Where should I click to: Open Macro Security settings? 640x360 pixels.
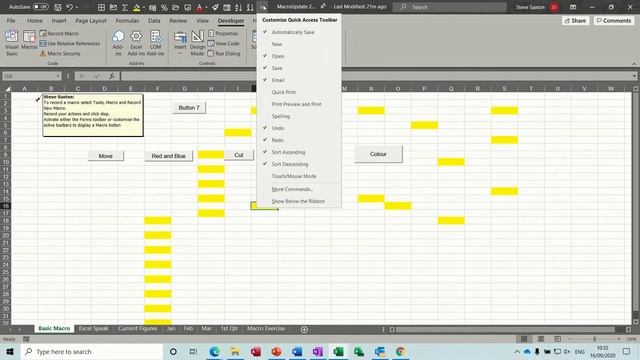coord(60,53)
